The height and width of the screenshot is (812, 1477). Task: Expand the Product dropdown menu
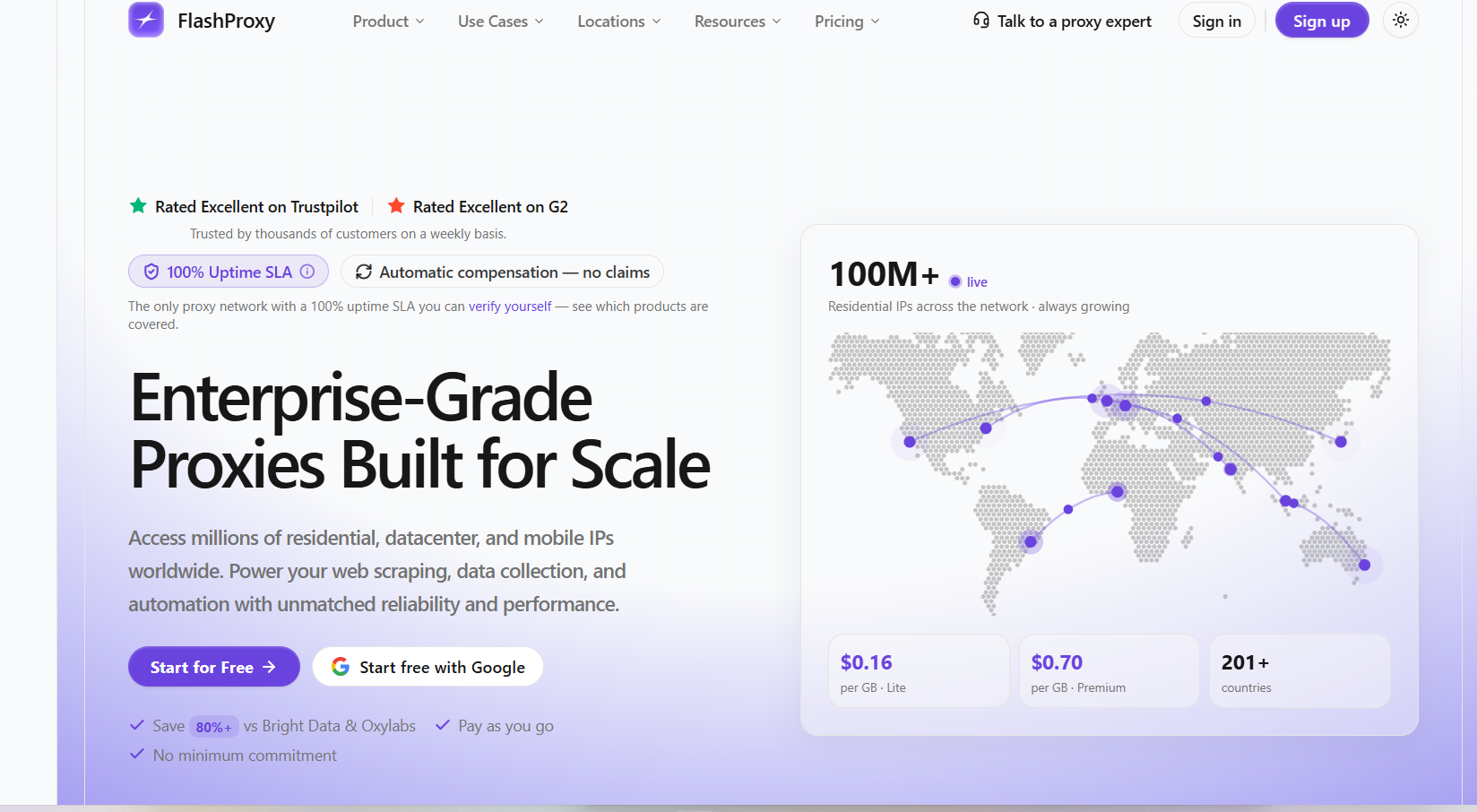[389, 22]
